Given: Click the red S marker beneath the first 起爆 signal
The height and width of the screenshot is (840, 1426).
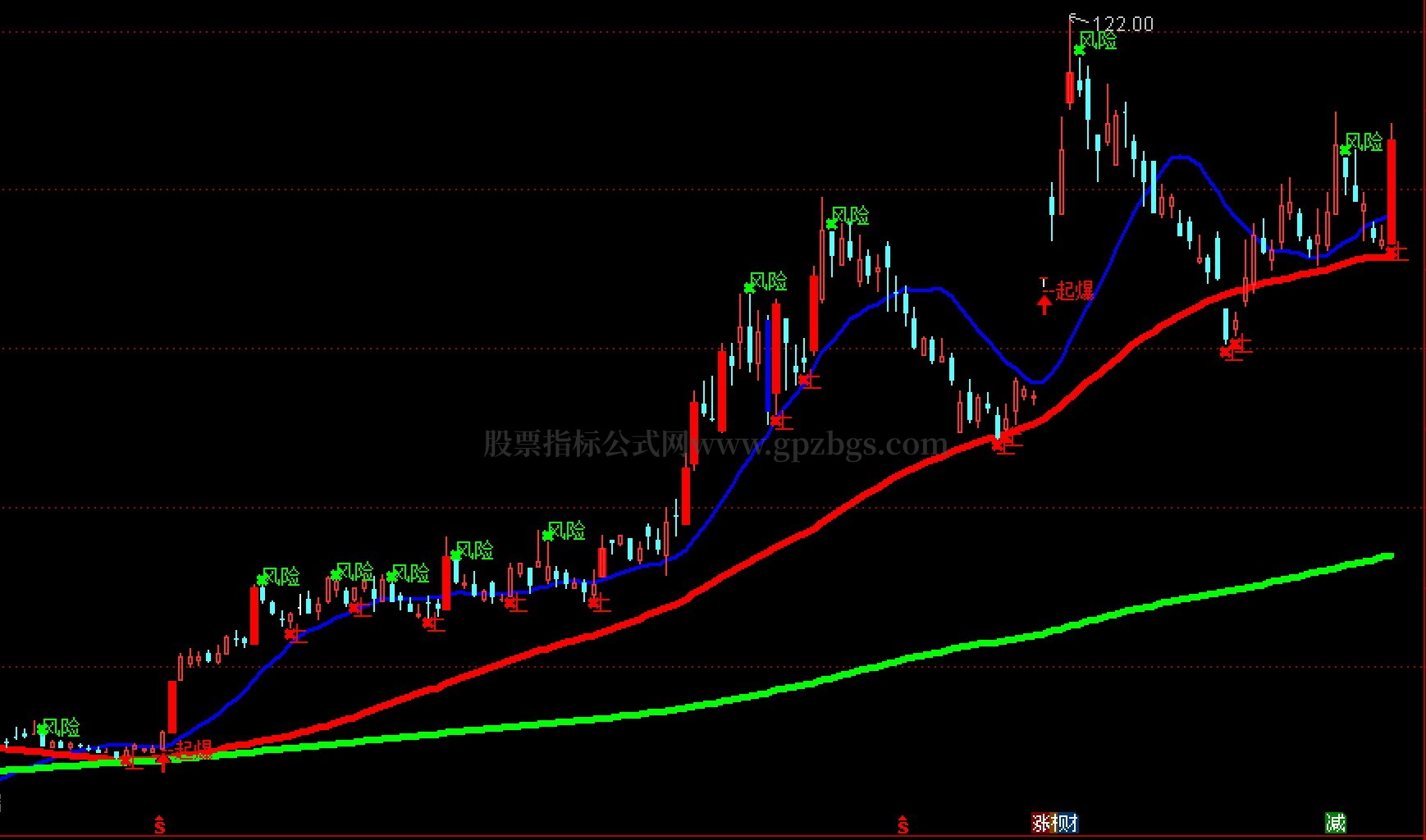Looking at the screenshot, I should tap(160, 824).
